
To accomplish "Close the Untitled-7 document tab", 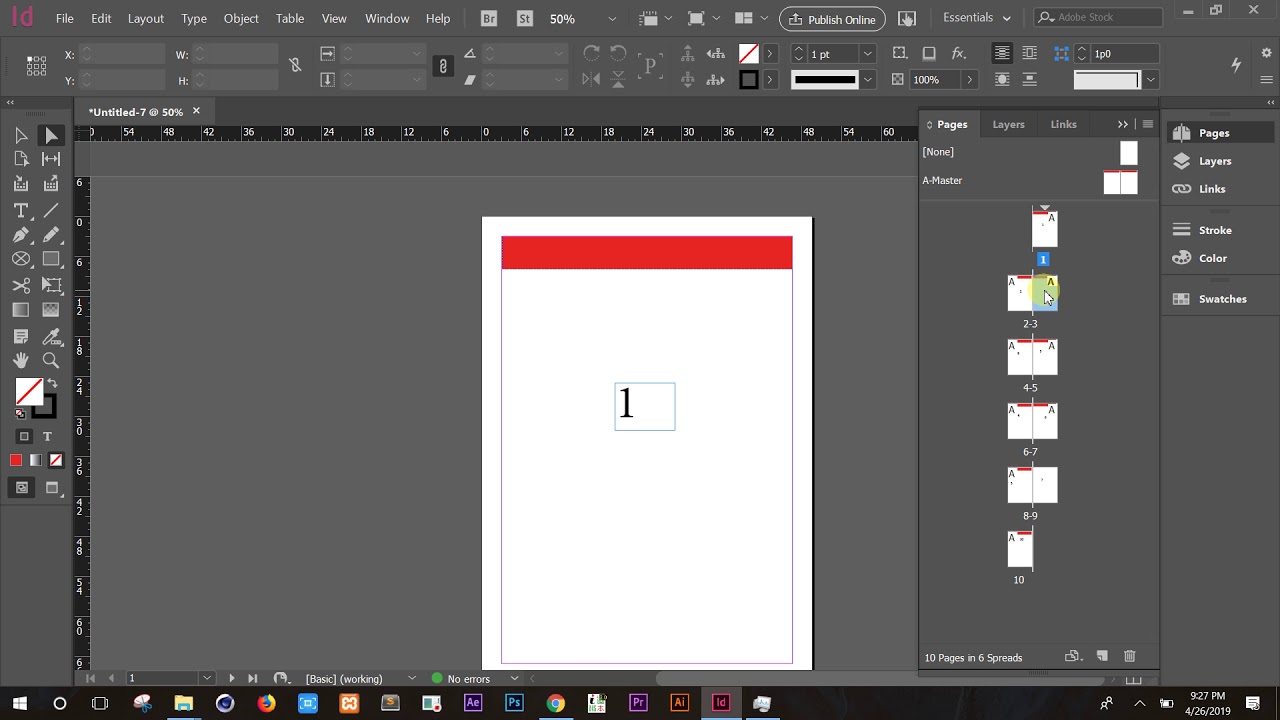I will (196, 111).
